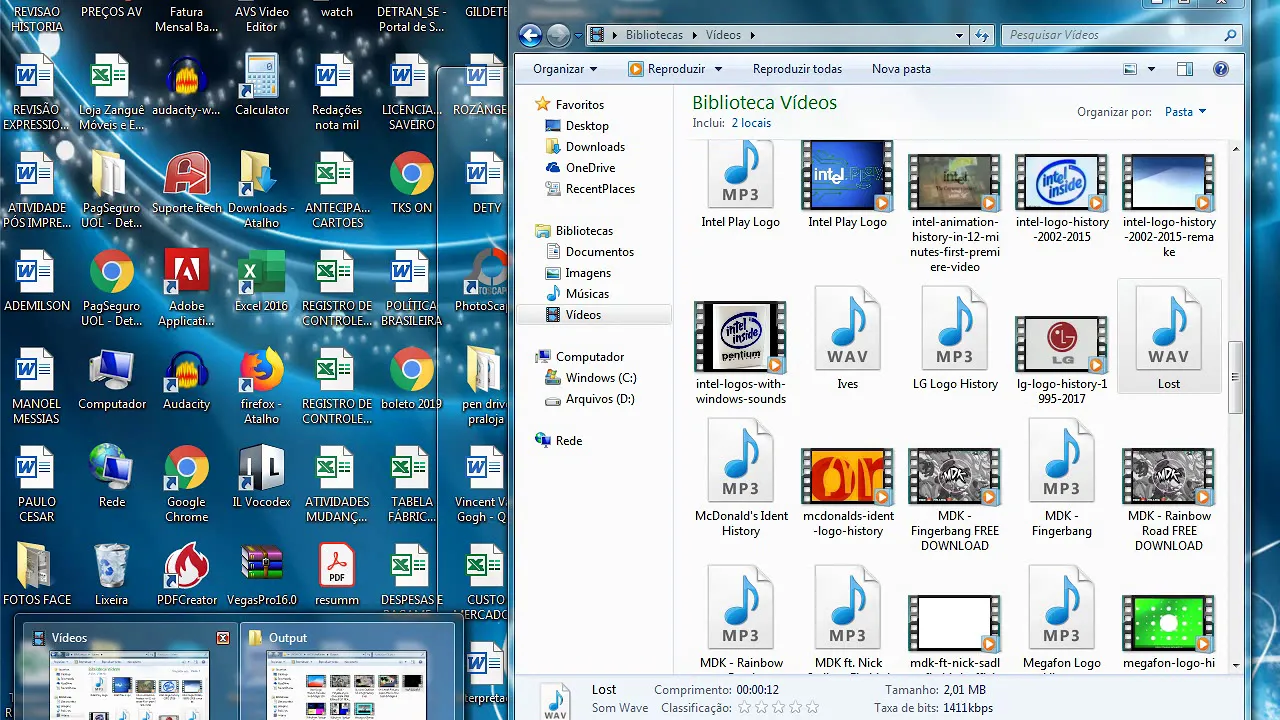Click the file list vertical scrollbar thumb
The width and height of the screenshot is (1280, 720).
pyautogui.click(x=1236, y=377)
